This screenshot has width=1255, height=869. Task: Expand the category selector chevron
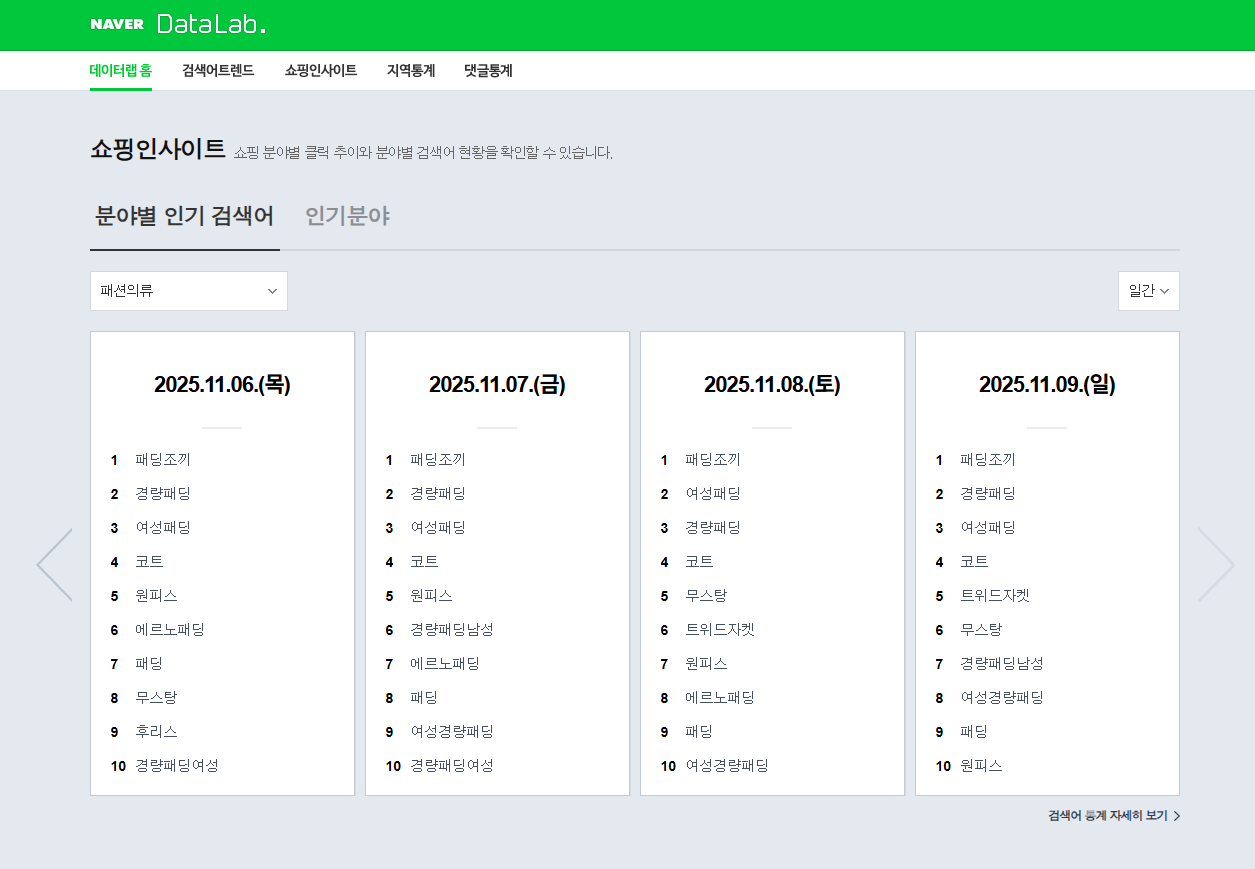coord(271,291)
